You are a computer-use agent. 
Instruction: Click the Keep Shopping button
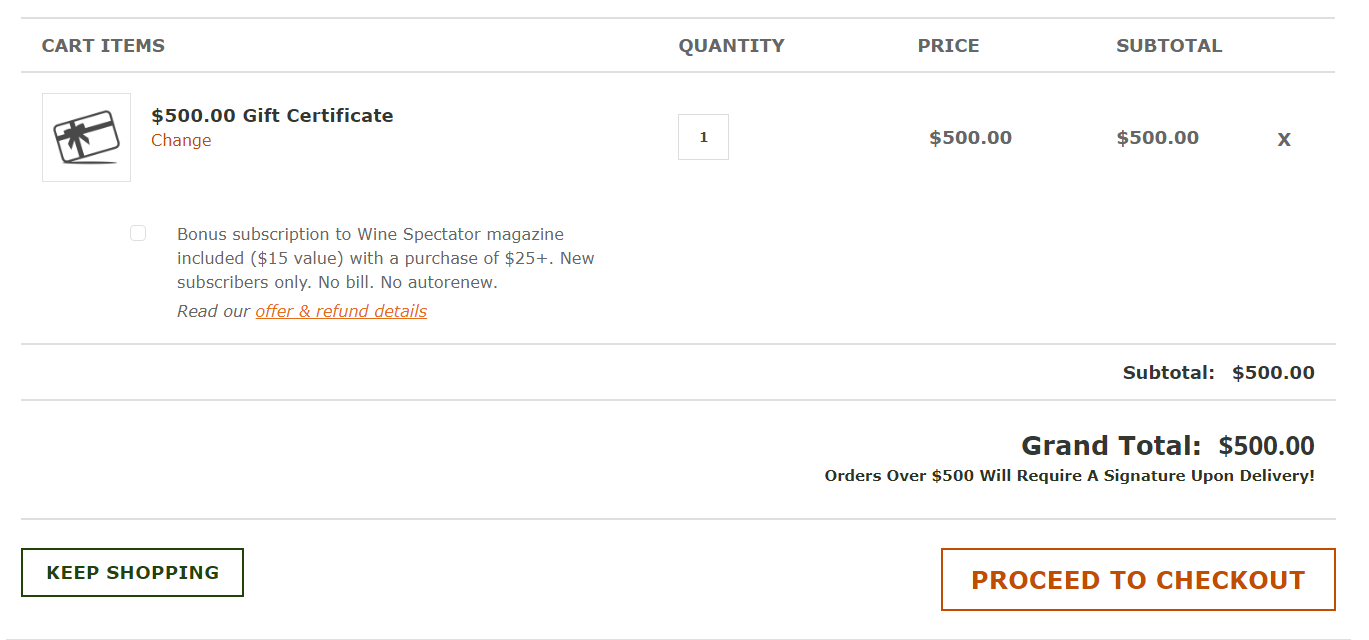point(132,572)
